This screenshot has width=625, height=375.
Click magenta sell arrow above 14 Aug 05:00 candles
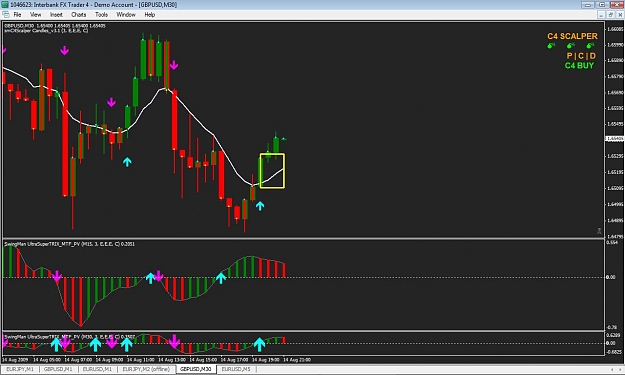coord(65,51)
